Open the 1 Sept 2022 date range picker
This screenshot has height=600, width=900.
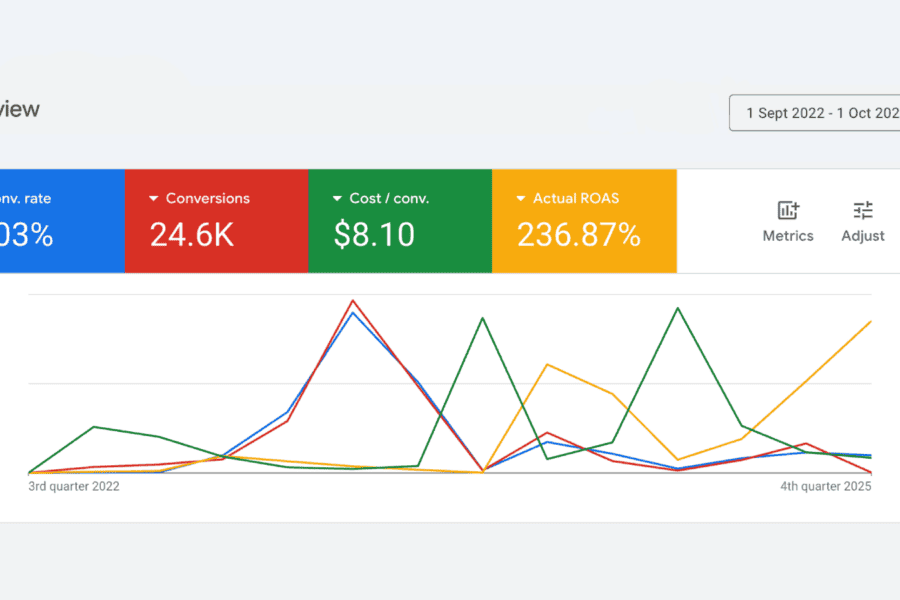[814, 112]
